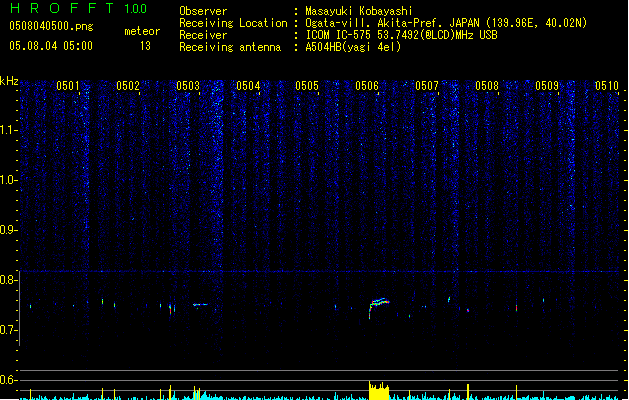The height and width of the screenshot is (400, 629).
Task: Click the 0502 time marker
Action: (x=128, y=86)
